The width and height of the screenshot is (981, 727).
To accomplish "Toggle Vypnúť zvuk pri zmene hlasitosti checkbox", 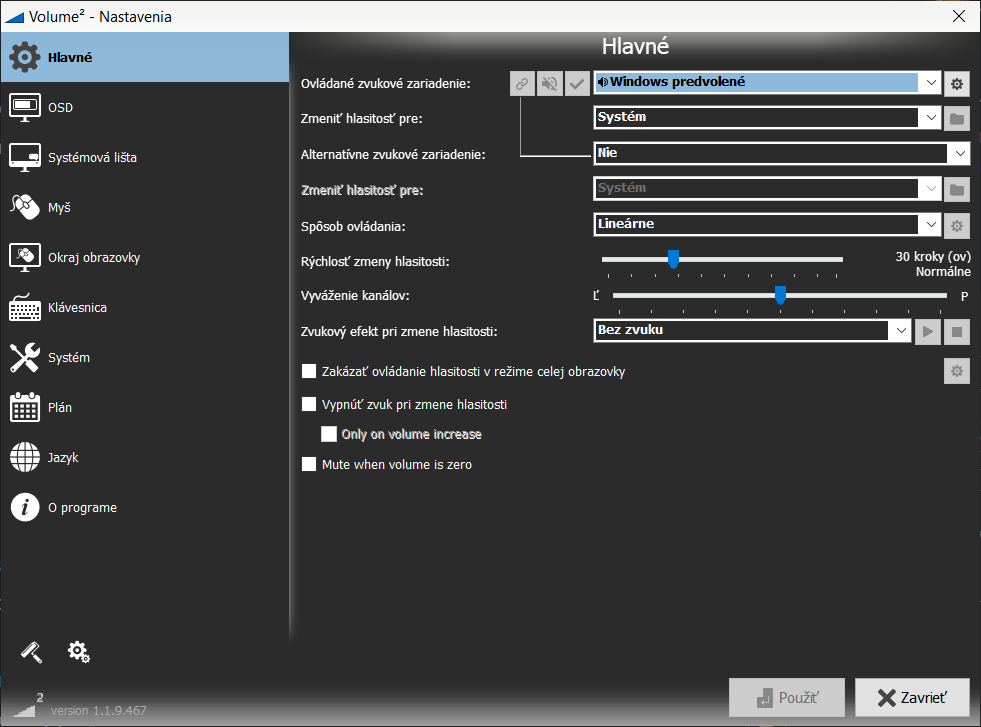I will click(309, 405).
